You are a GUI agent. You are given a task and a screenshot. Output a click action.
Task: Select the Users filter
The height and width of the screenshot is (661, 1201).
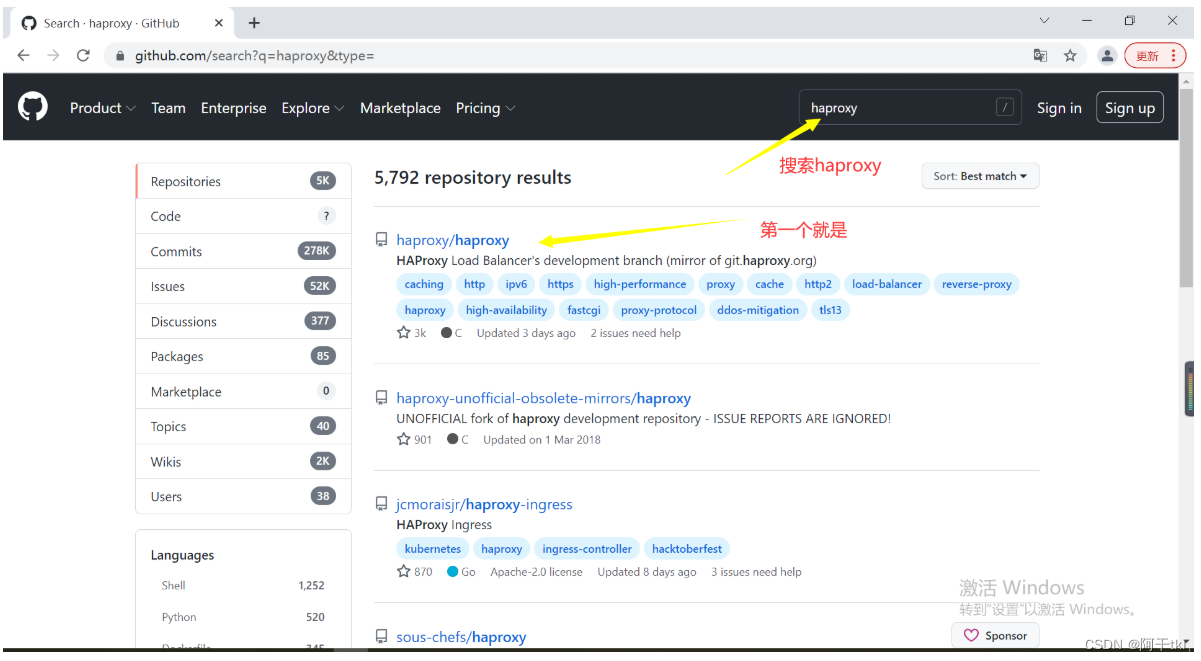(x=244, y=496)
